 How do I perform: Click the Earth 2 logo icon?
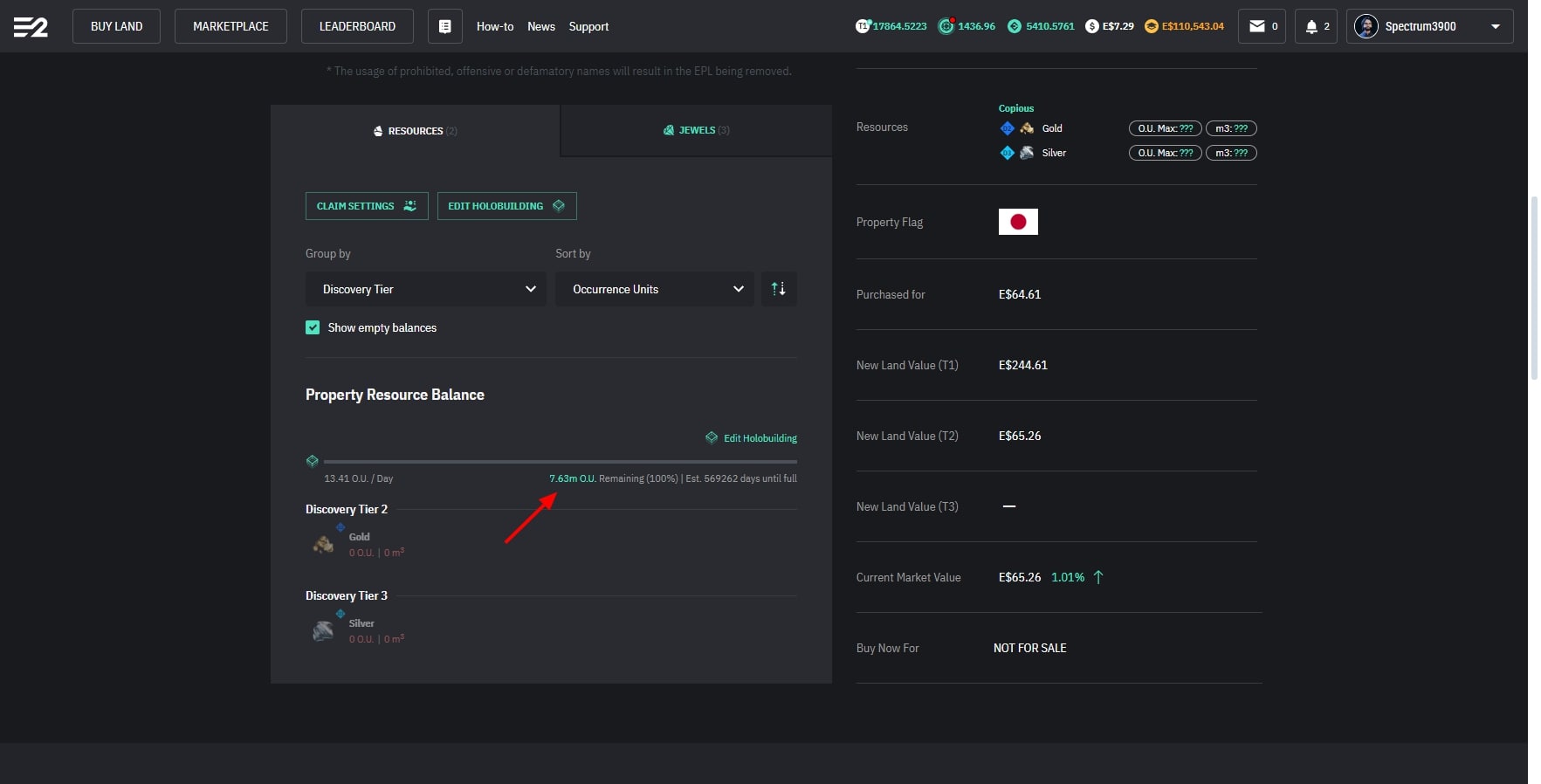pyautogui.click(x=31, y=27)
